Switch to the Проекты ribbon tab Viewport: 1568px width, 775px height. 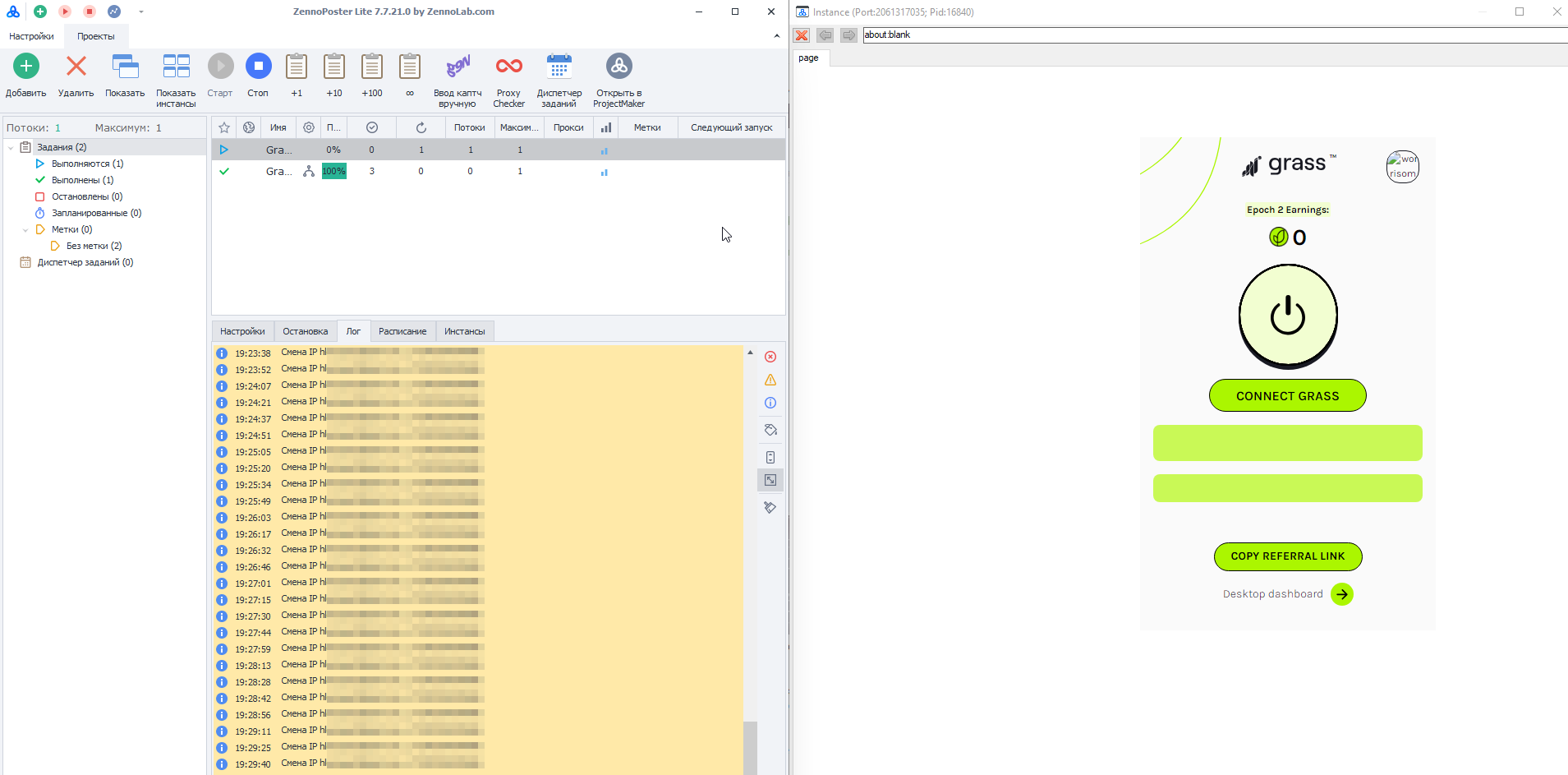coord(96,36)
